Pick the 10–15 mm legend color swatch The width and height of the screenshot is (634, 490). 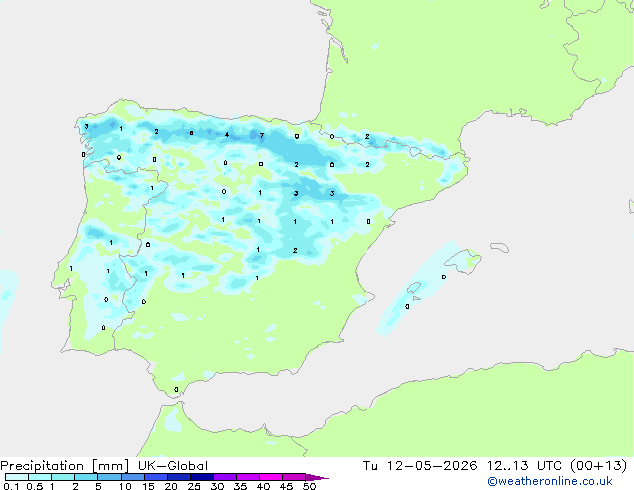click(132, 477)
